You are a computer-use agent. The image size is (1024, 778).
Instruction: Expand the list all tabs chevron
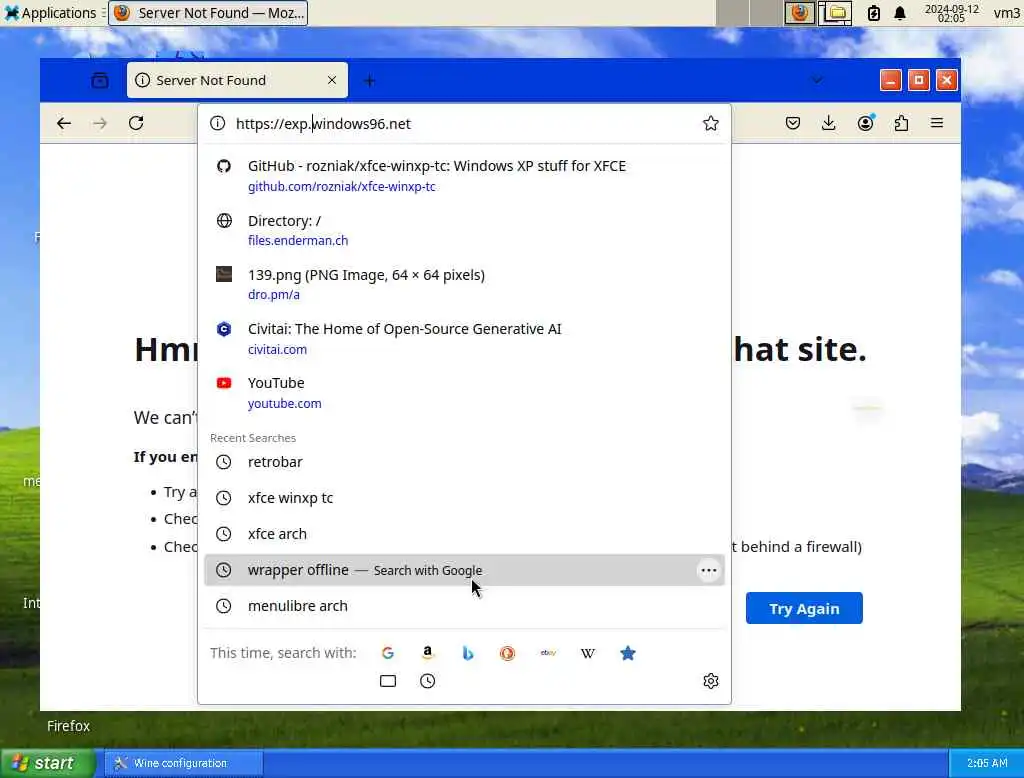point(817,80)
